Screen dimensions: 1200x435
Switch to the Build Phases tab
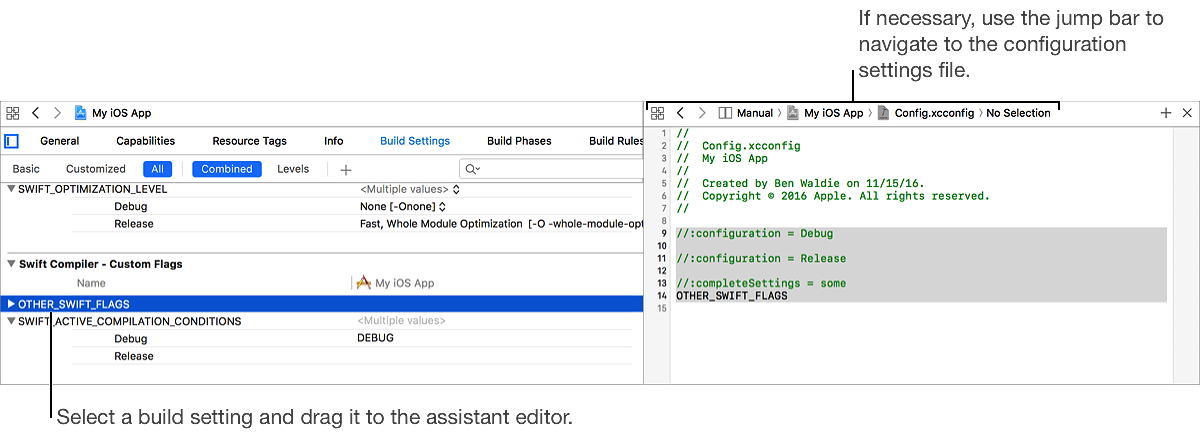[519, 141]
